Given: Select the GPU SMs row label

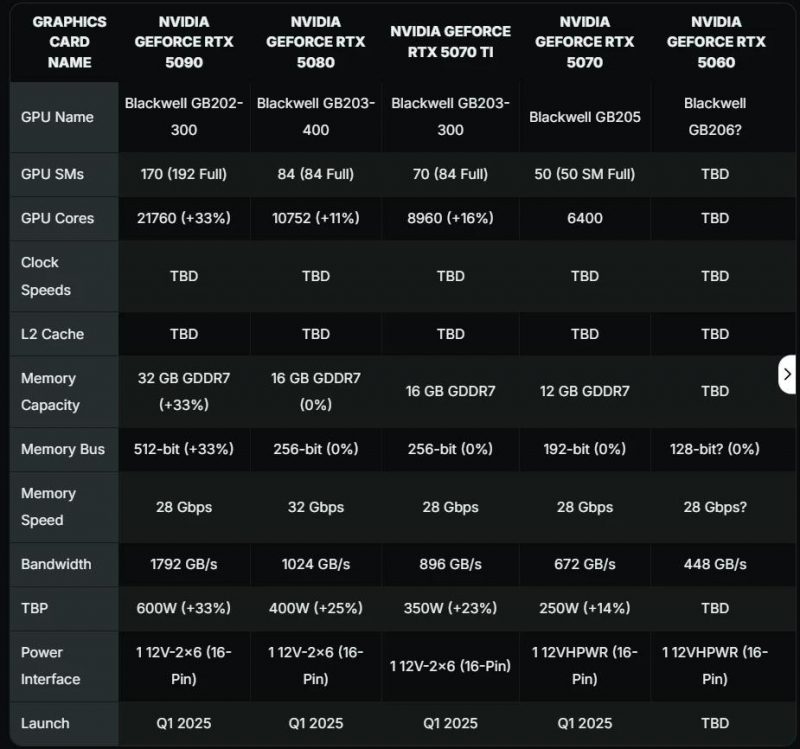Looking at the screenshot, I should pos(52,174).
